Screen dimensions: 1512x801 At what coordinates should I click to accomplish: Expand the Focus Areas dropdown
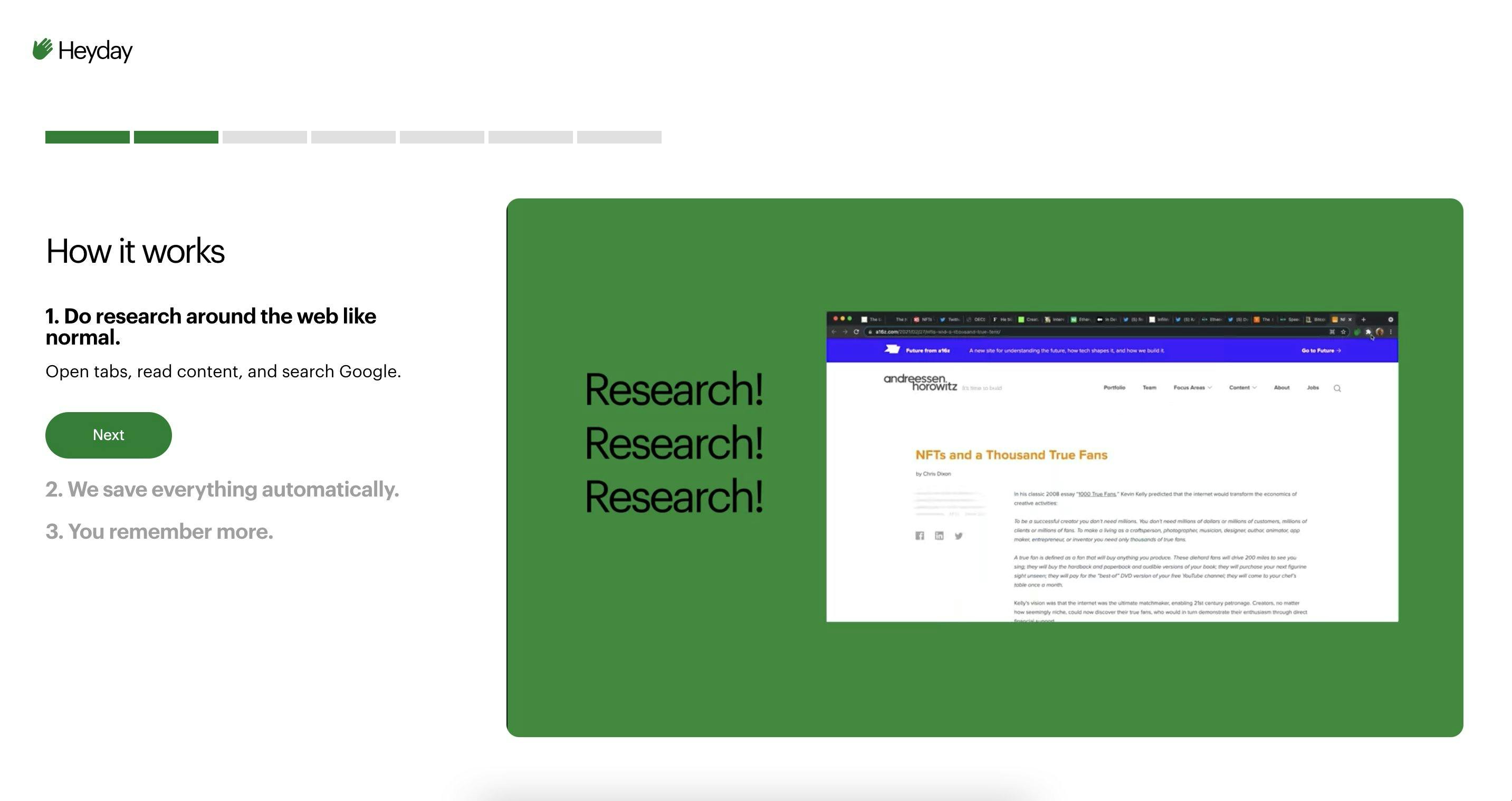pyautogui.click(x=1192, y=388)
